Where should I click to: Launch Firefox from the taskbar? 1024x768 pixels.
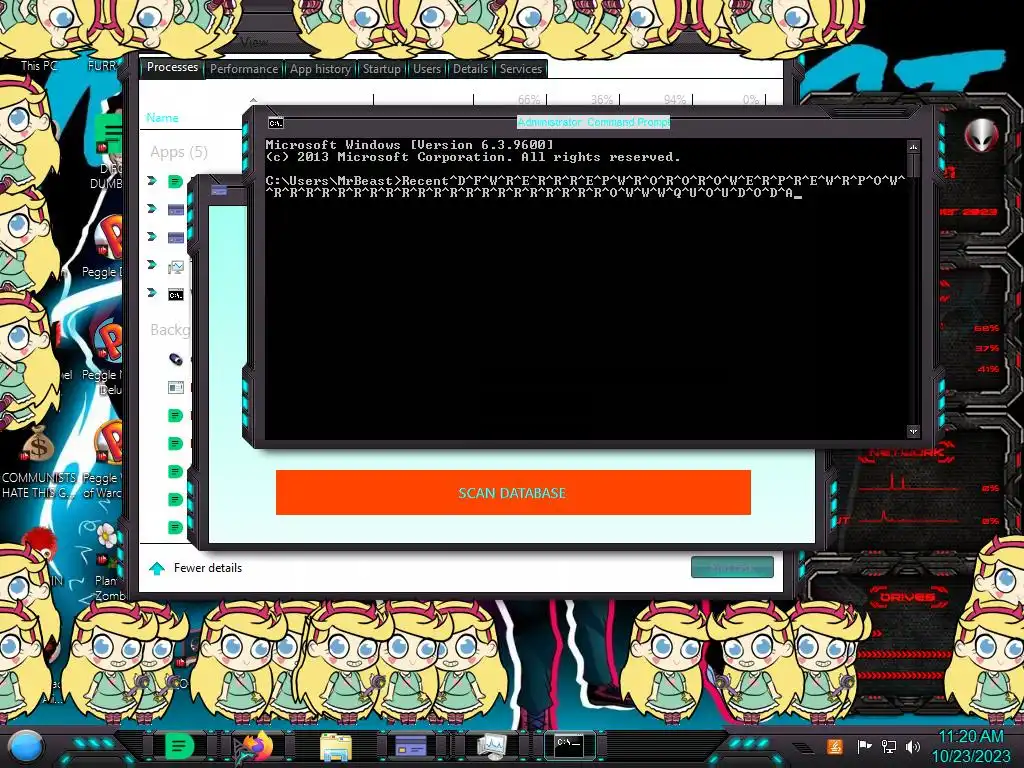tap(258, 746)
